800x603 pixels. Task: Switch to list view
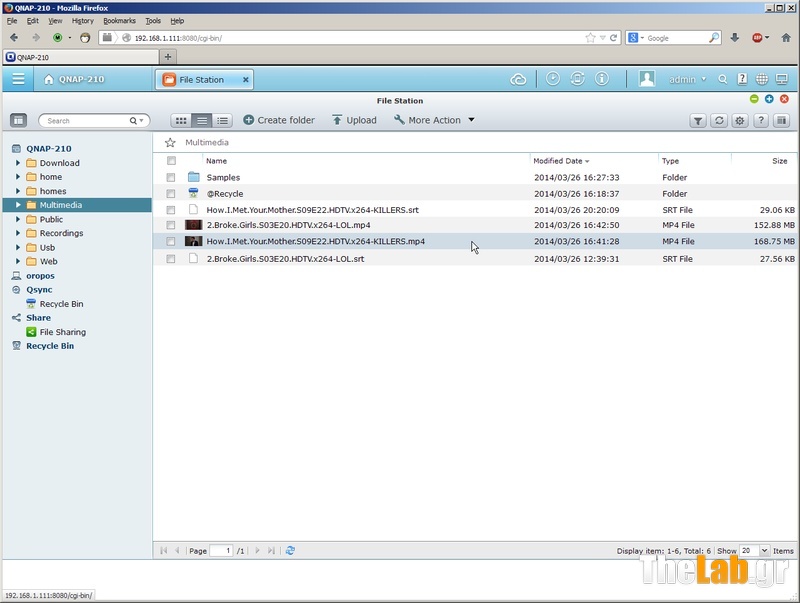coord(202,120)
